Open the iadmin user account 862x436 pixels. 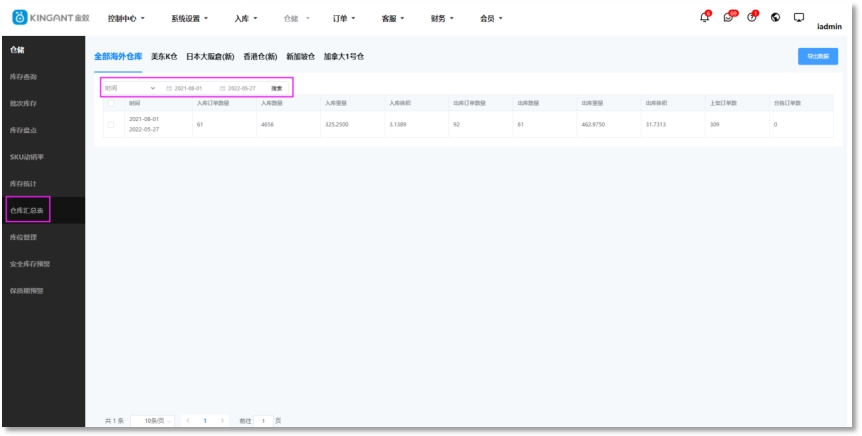point(829,26)
